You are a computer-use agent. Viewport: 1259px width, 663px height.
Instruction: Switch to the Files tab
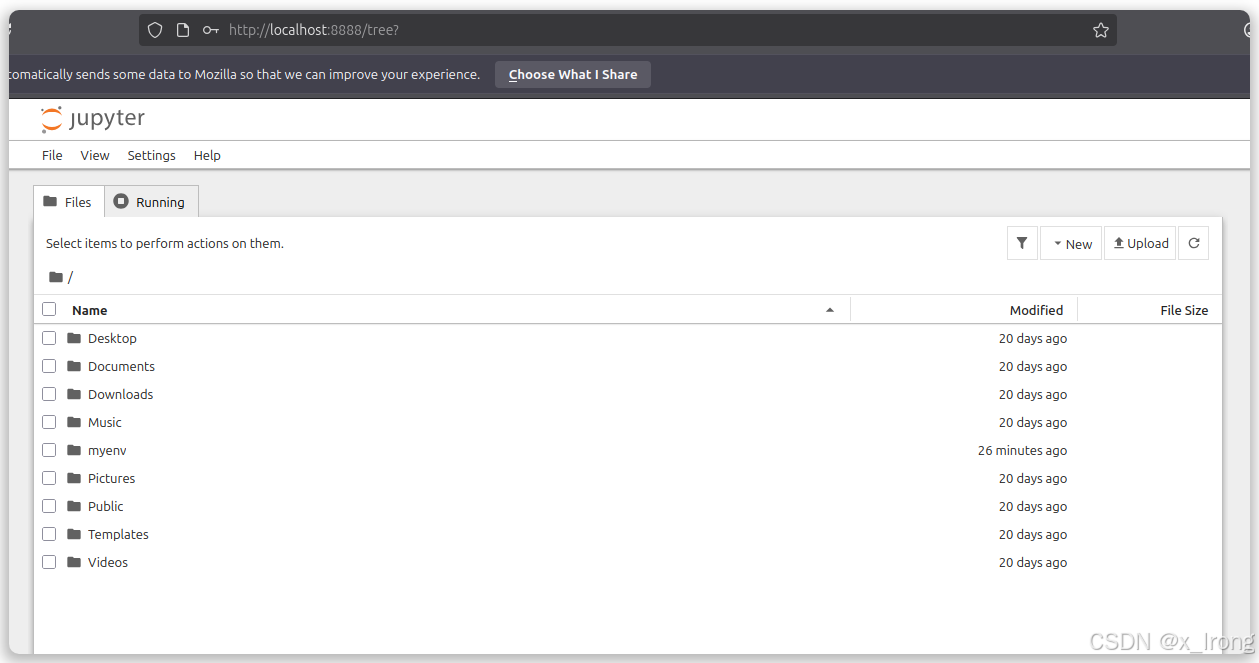(x=68, y=201)
